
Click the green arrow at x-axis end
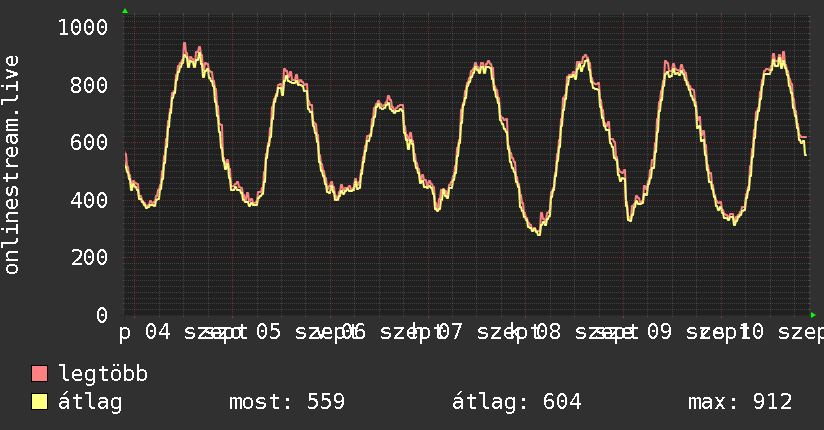[813, 315]
